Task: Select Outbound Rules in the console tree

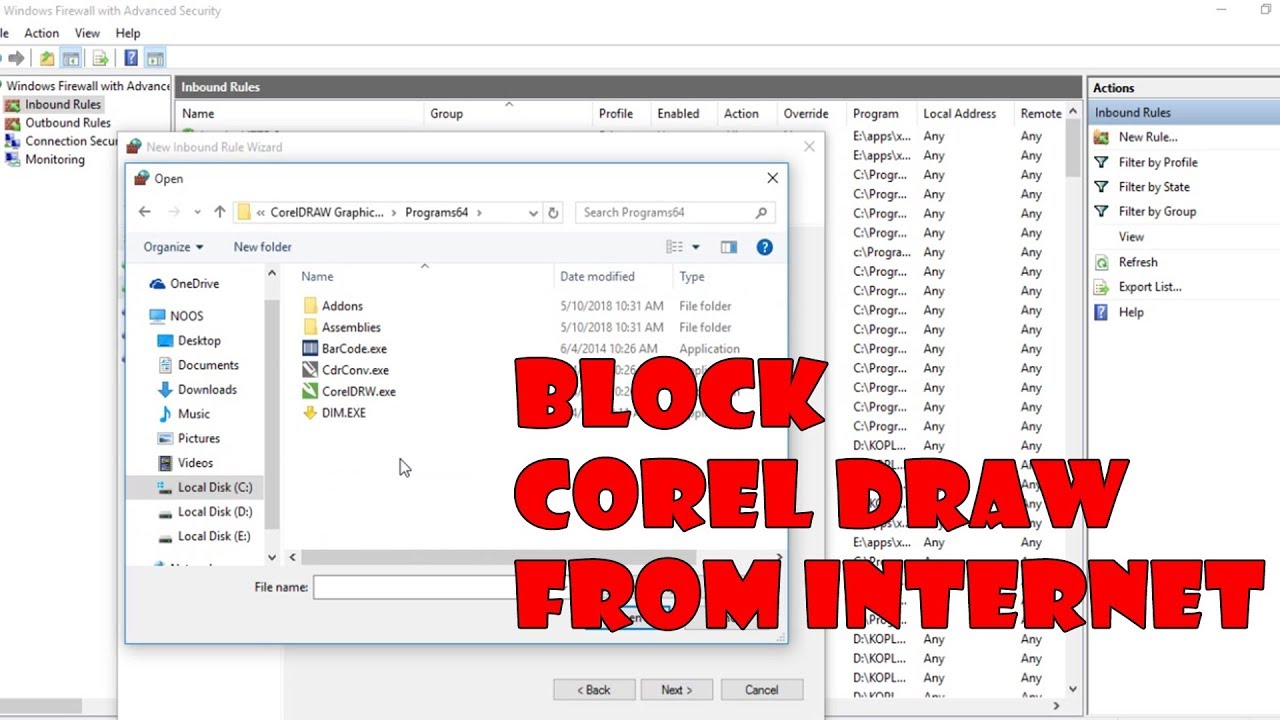Action: click(67, 123)
